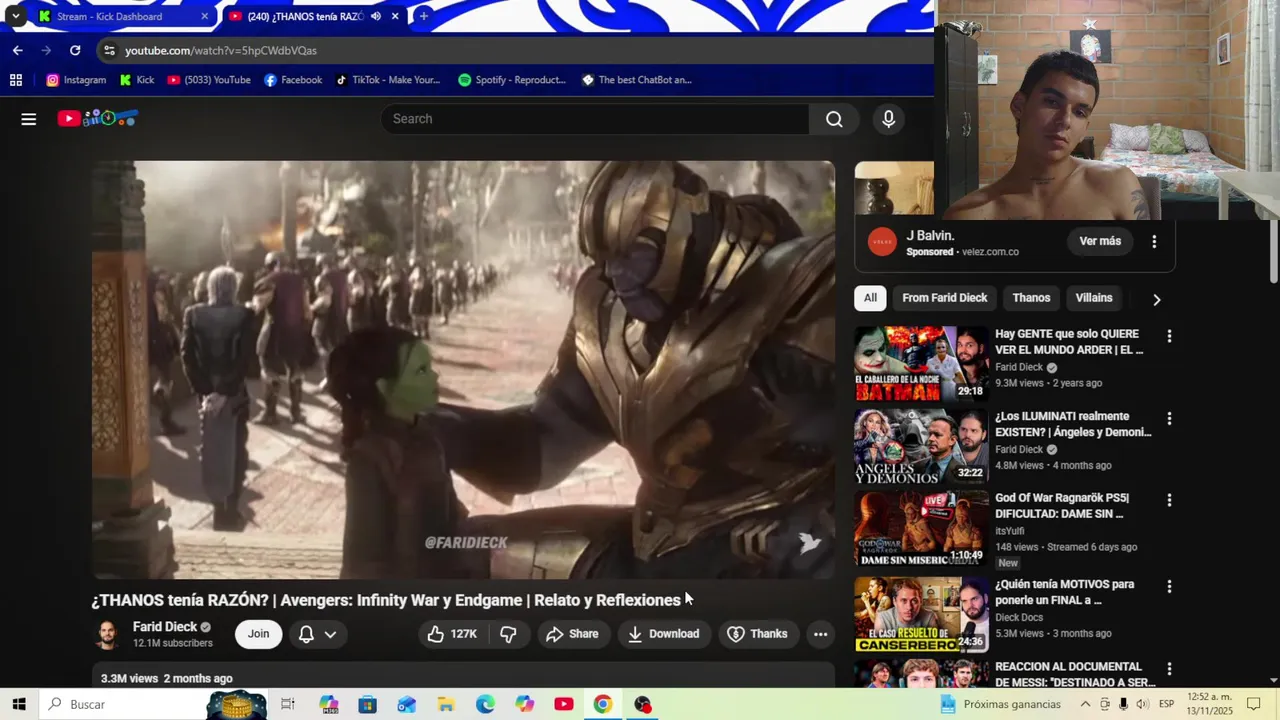The height and width of the screenshot is (720, 1280).
Task: Close the Stream - Kick Dashboard tab
Action: pos(205,16)
